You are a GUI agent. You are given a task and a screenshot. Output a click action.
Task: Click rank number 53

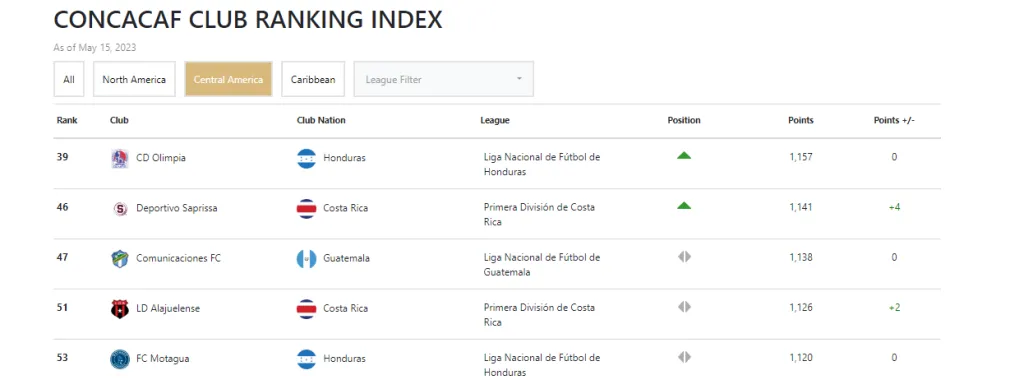tap(62, 358)
